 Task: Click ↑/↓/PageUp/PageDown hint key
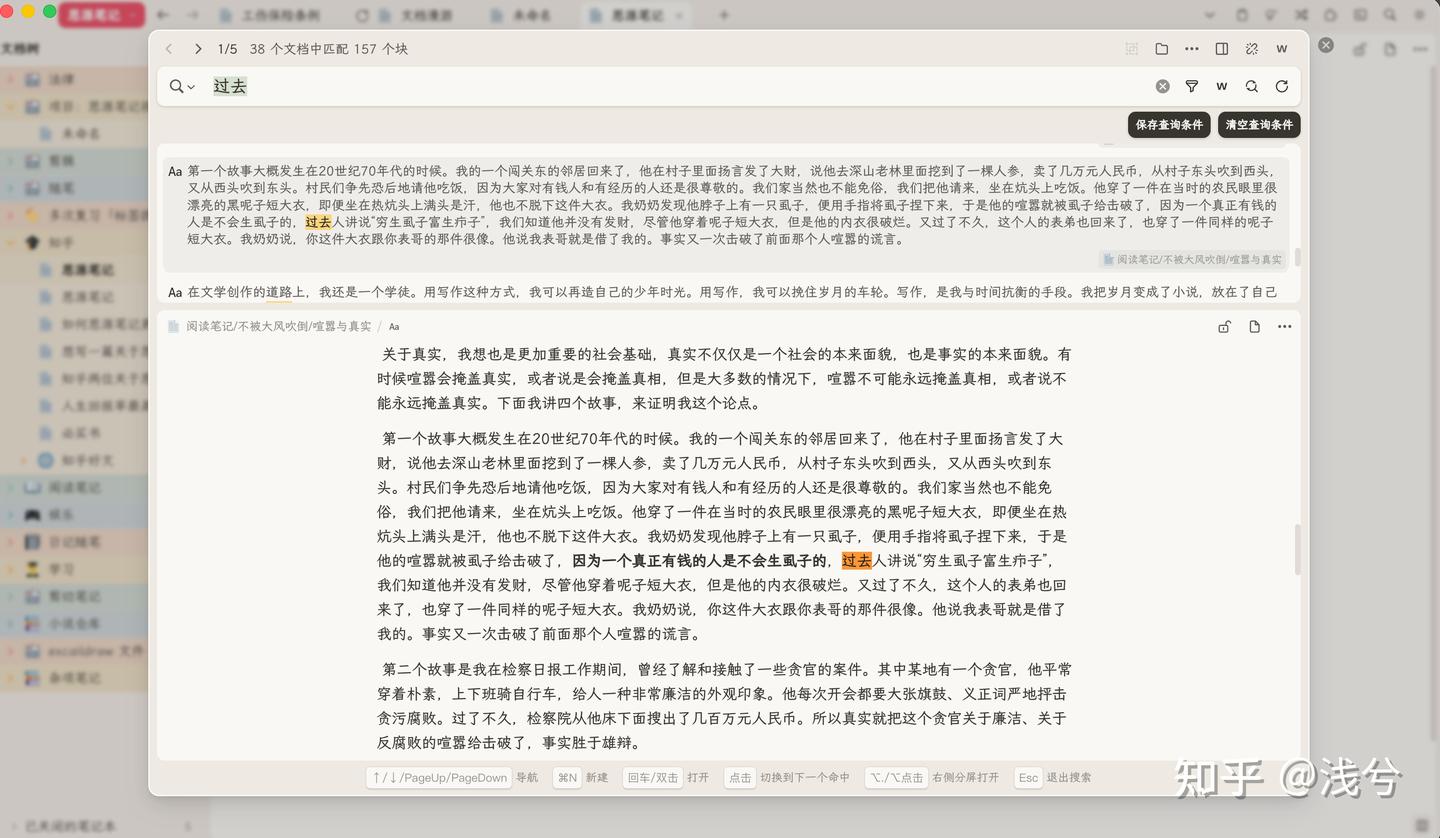point(439,777)
